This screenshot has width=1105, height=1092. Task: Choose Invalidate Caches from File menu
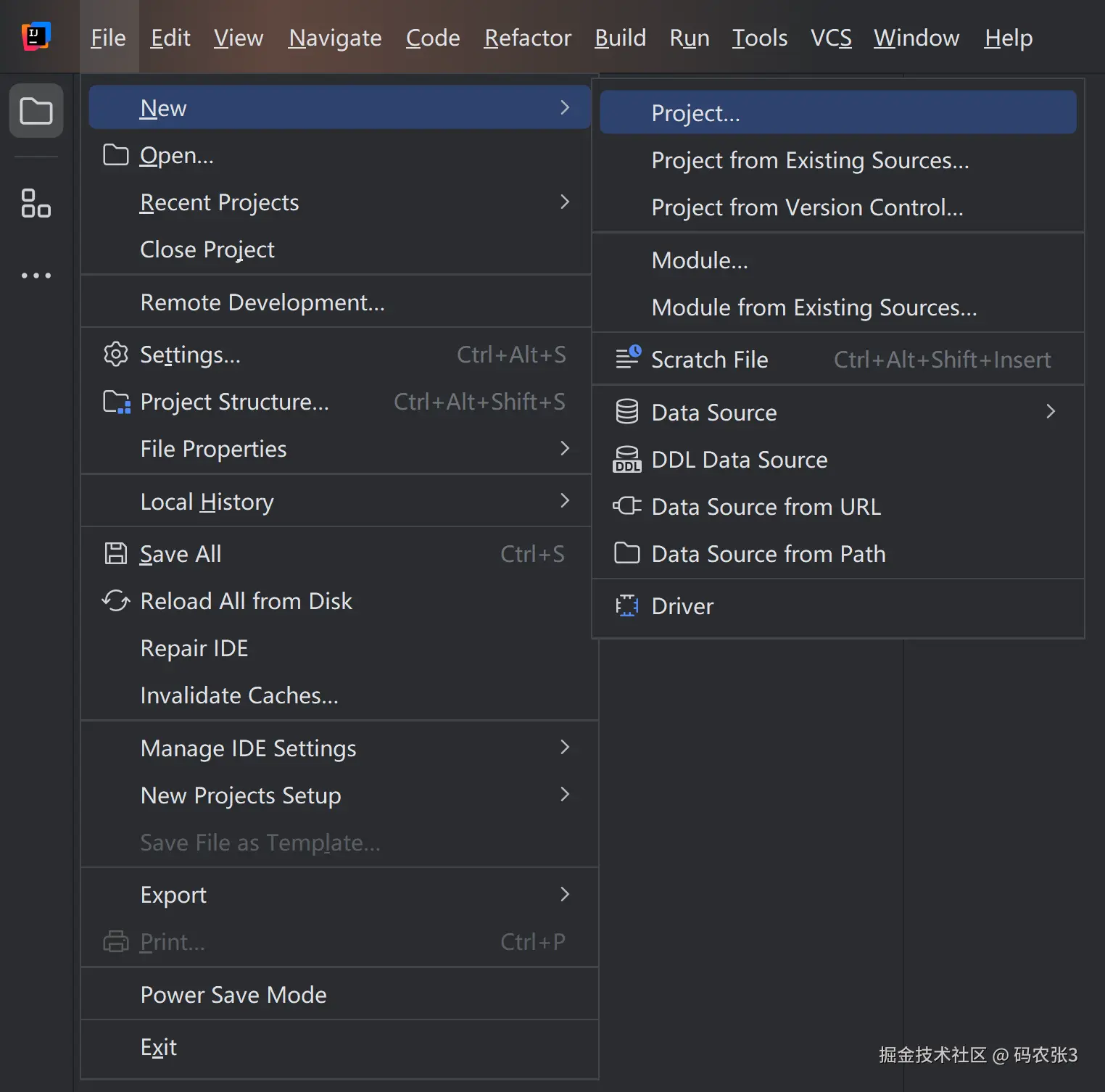[x=239, y=695]
